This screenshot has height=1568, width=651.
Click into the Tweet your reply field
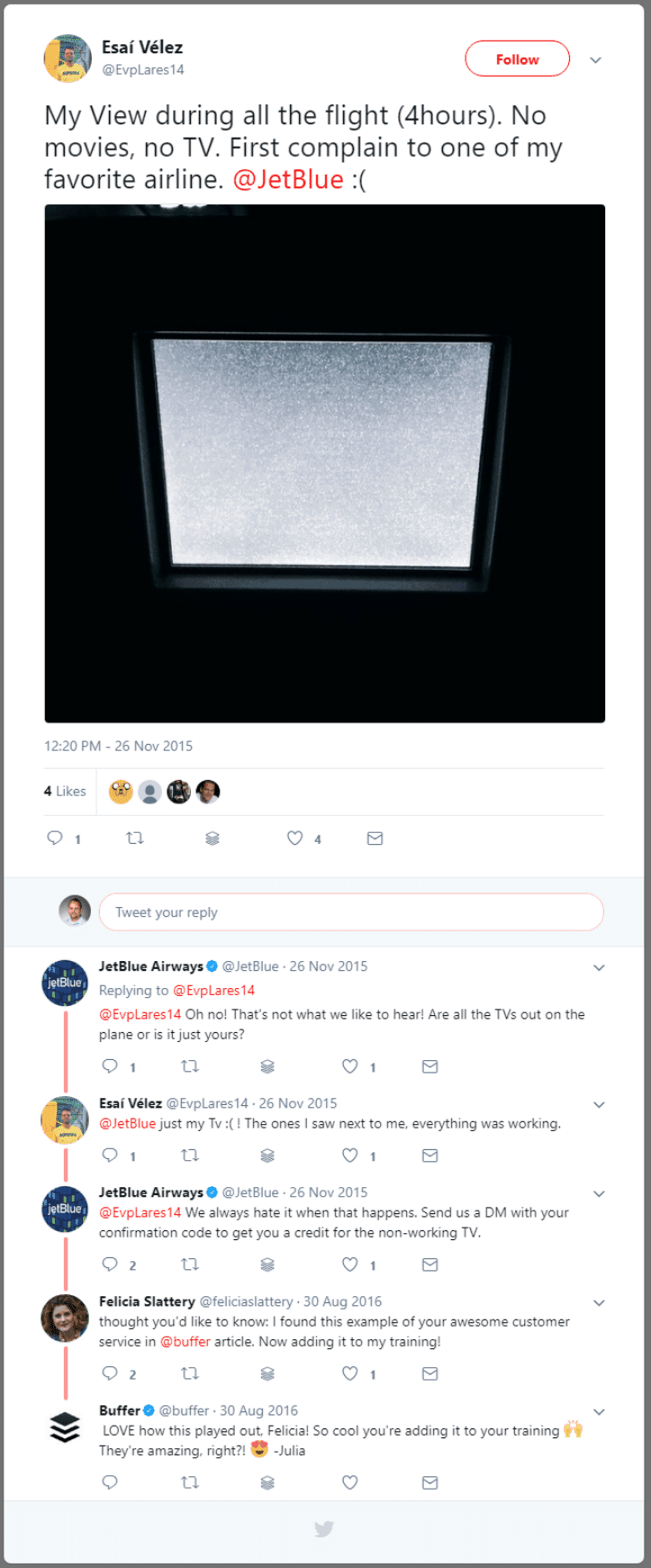(x=350, y=912)
